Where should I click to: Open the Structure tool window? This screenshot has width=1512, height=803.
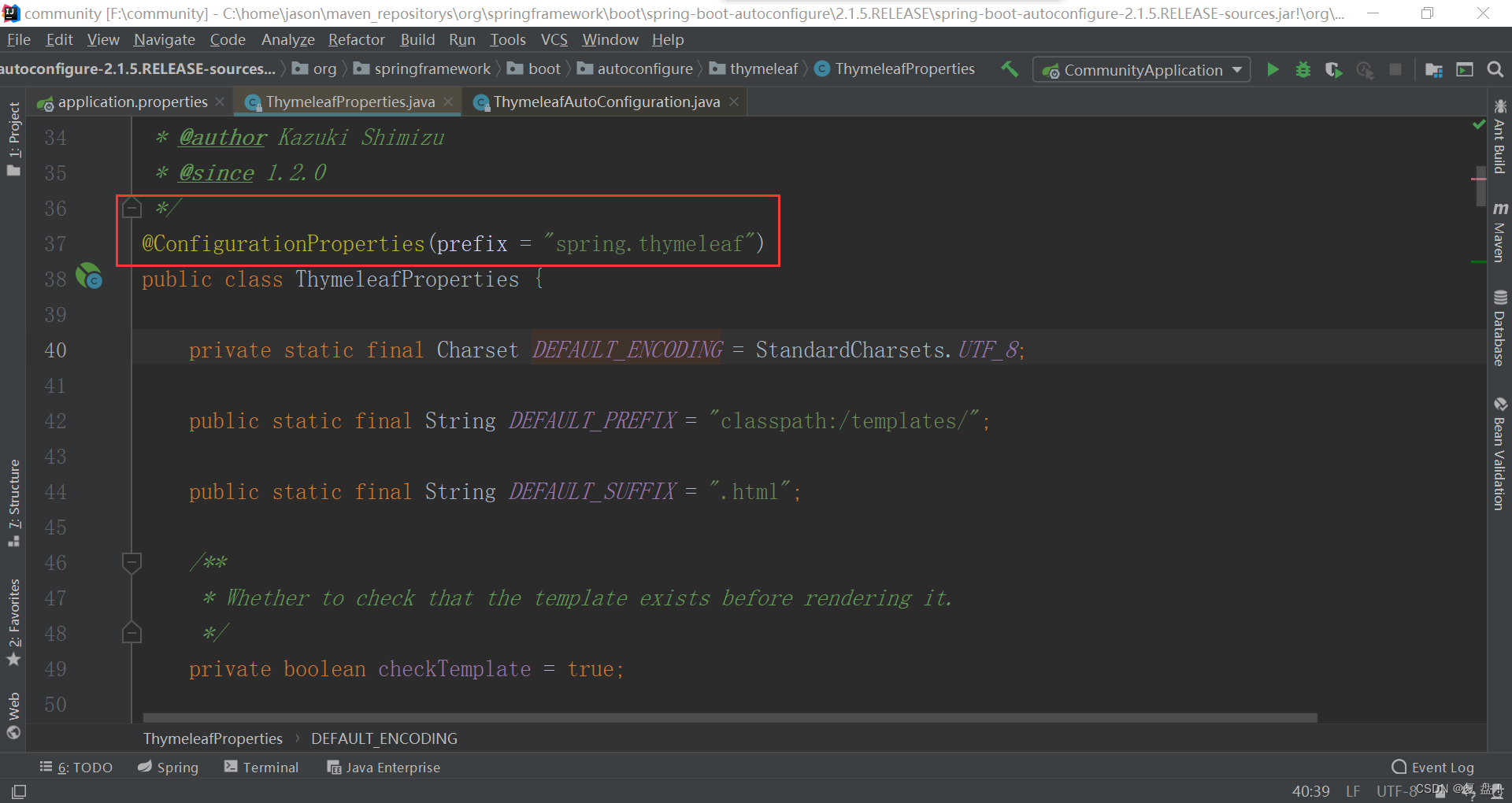tap(13, 502)
